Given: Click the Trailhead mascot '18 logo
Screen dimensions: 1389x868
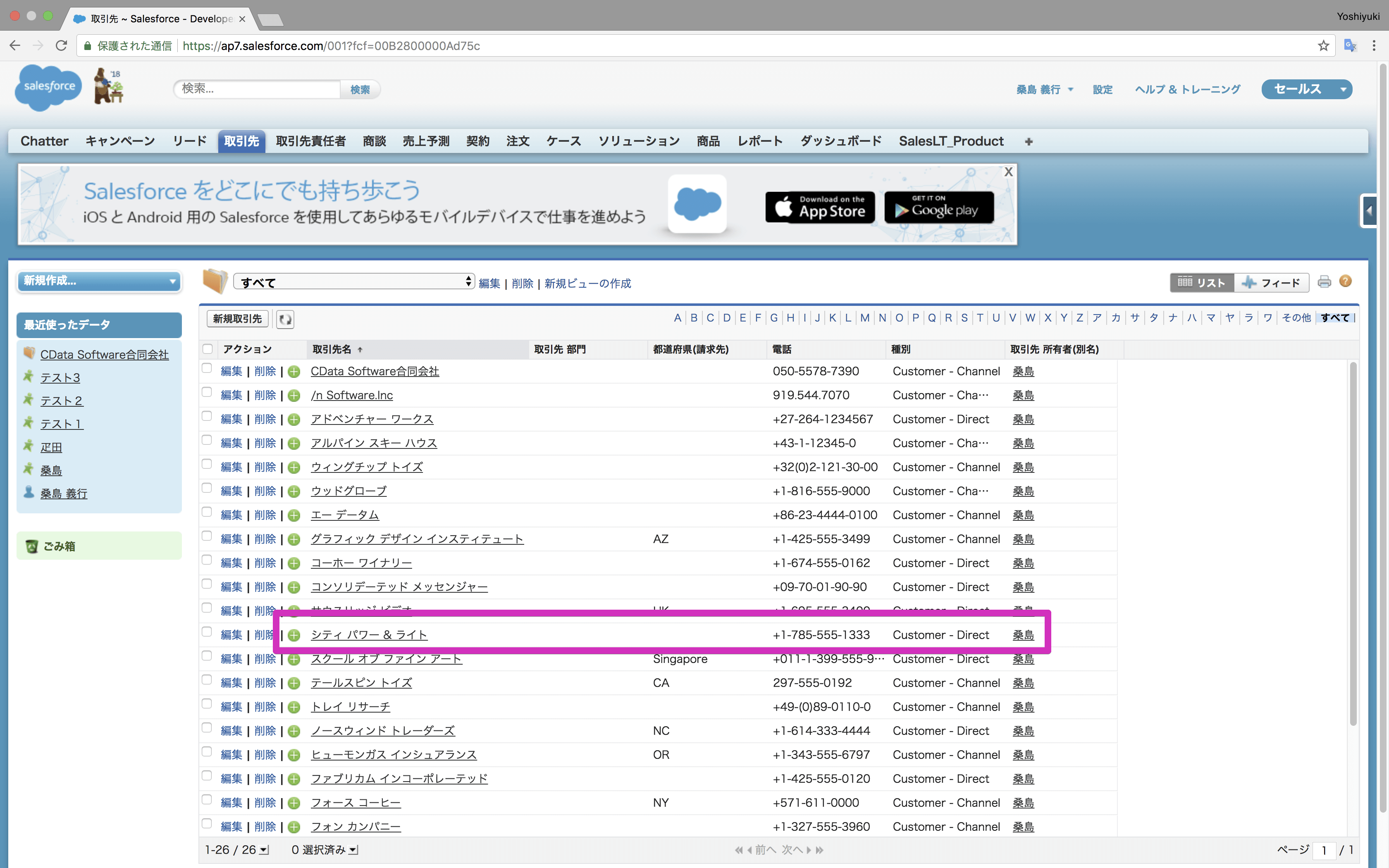Looking at the screenshot, I should 108,86.
